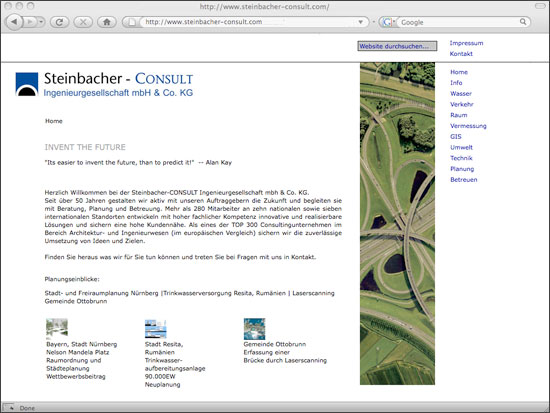This screenshot has height=413, width=550.
Task: Click the Brücke durch Laserscanning caption
Action: [x=285, y=360]
